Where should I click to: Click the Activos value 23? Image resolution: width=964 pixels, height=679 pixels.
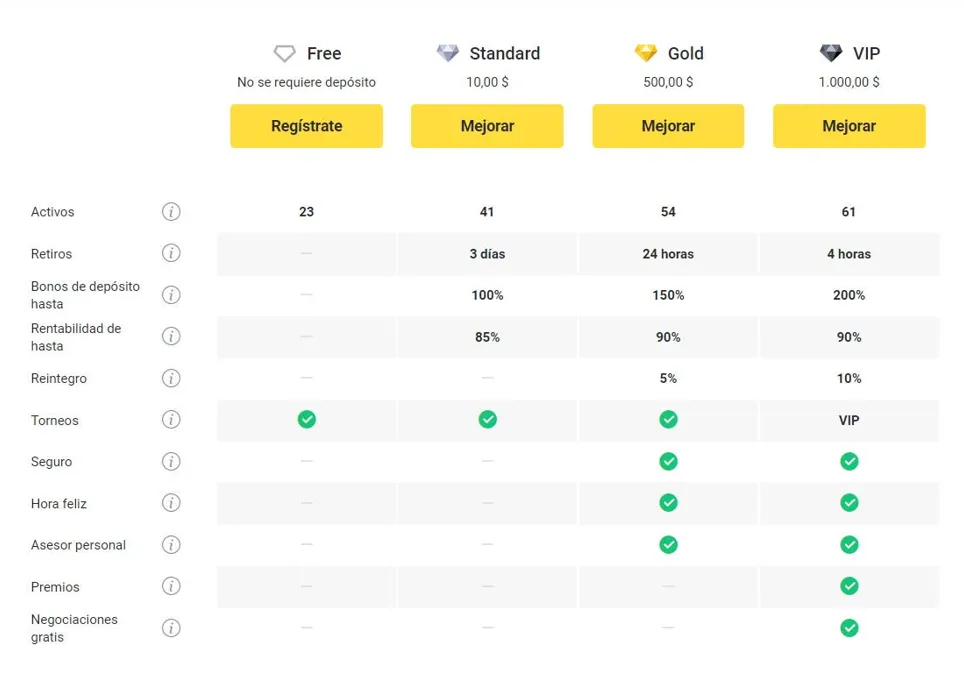point(307,212)
